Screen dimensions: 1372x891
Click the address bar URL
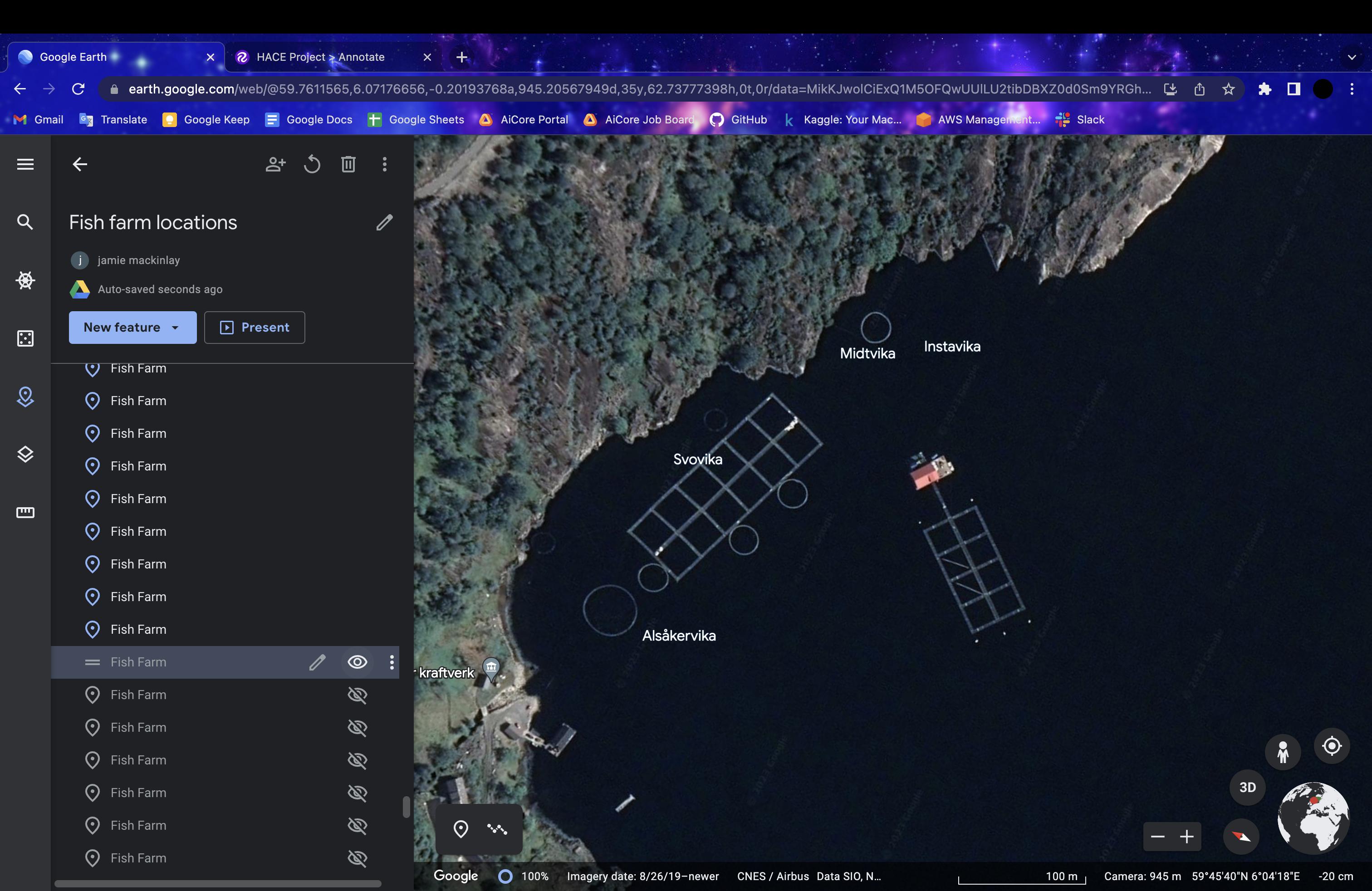pyautogui.click(x=639, y=89)
